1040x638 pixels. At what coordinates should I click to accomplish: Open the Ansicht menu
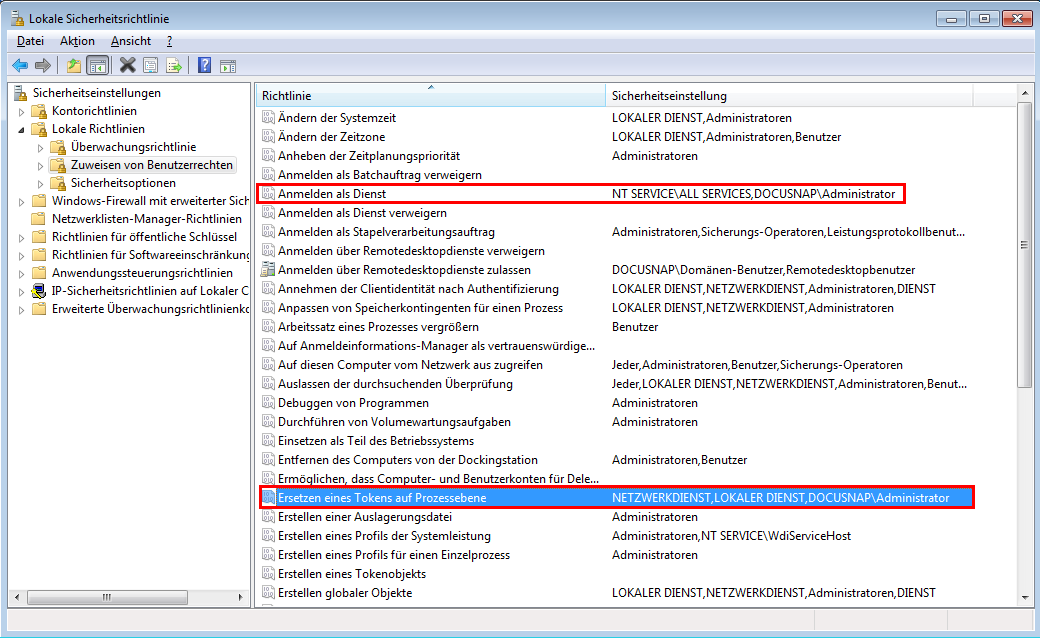tap(131, 40)
